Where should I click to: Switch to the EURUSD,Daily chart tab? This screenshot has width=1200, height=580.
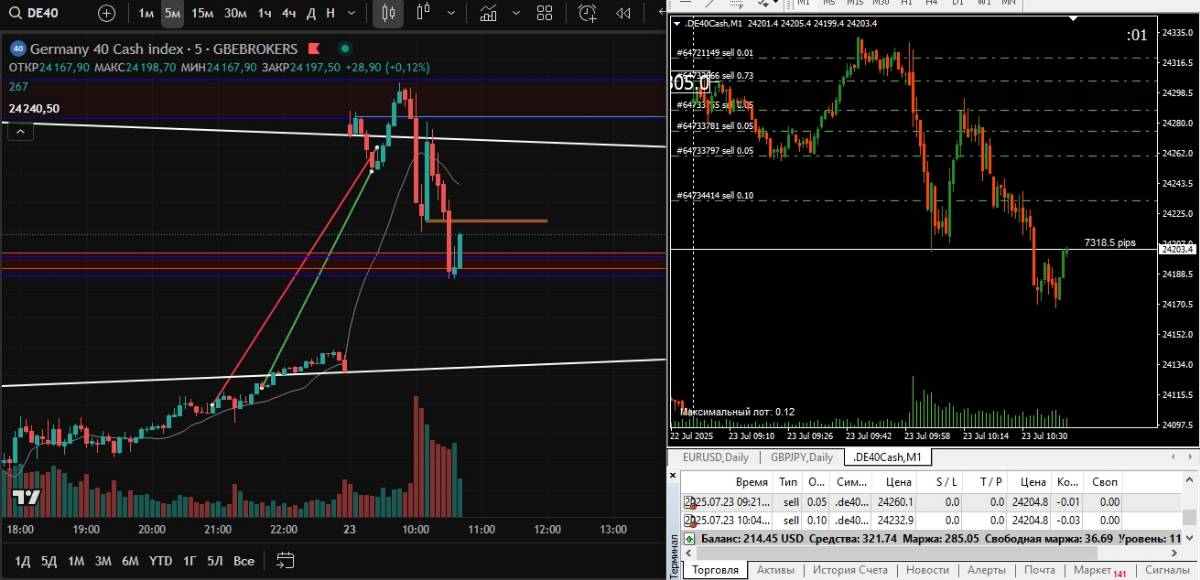coord(715,457)
